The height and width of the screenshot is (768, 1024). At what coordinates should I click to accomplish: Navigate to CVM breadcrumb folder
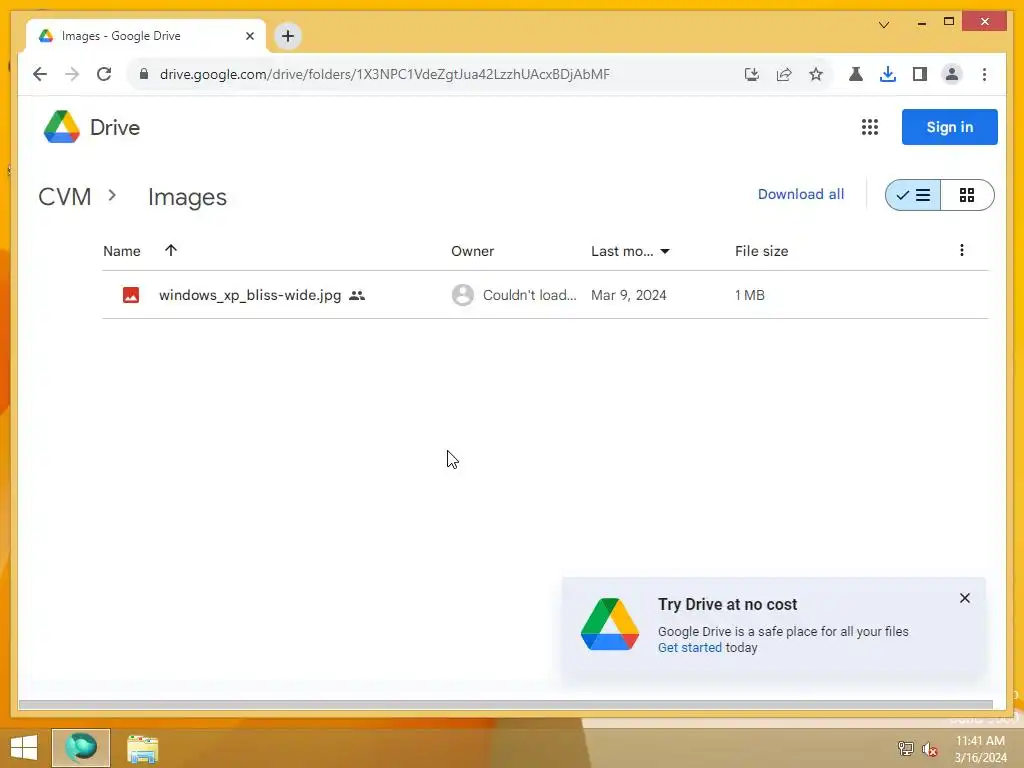coord(65,197)
